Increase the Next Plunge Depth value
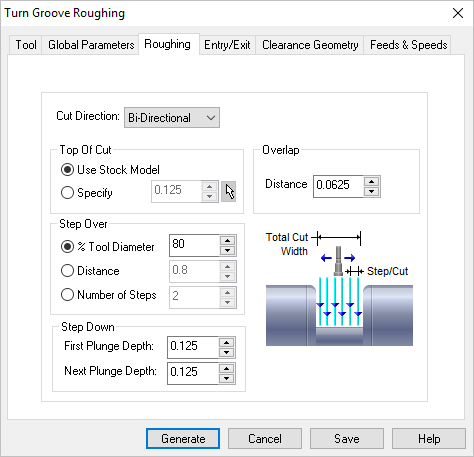The image size is (474, 457). [227, 369]
